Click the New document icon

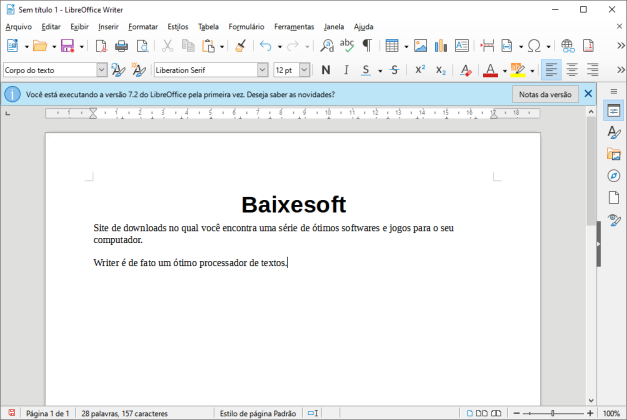pyautogui.click(x=12, y=46)
